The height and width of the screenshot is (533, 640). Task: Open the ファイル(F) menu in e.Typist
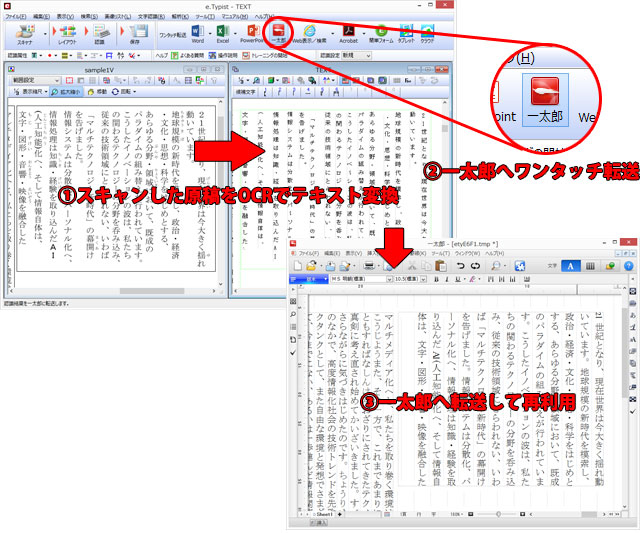pyautogui.click(x=16, y=16)
